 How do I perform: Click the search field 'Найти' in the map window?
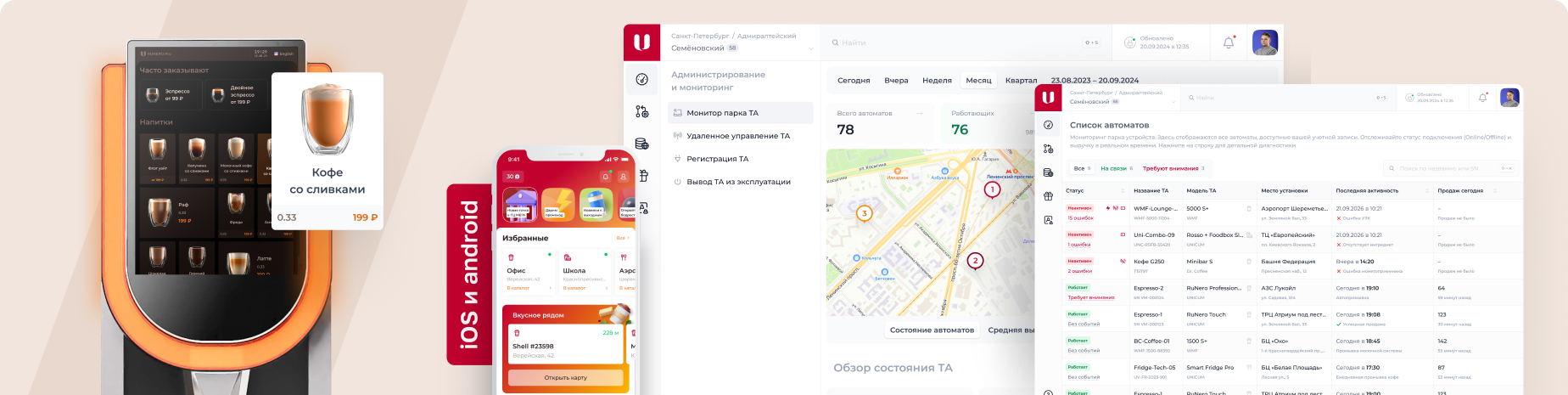pyautogui.click(x=966, y=42)
